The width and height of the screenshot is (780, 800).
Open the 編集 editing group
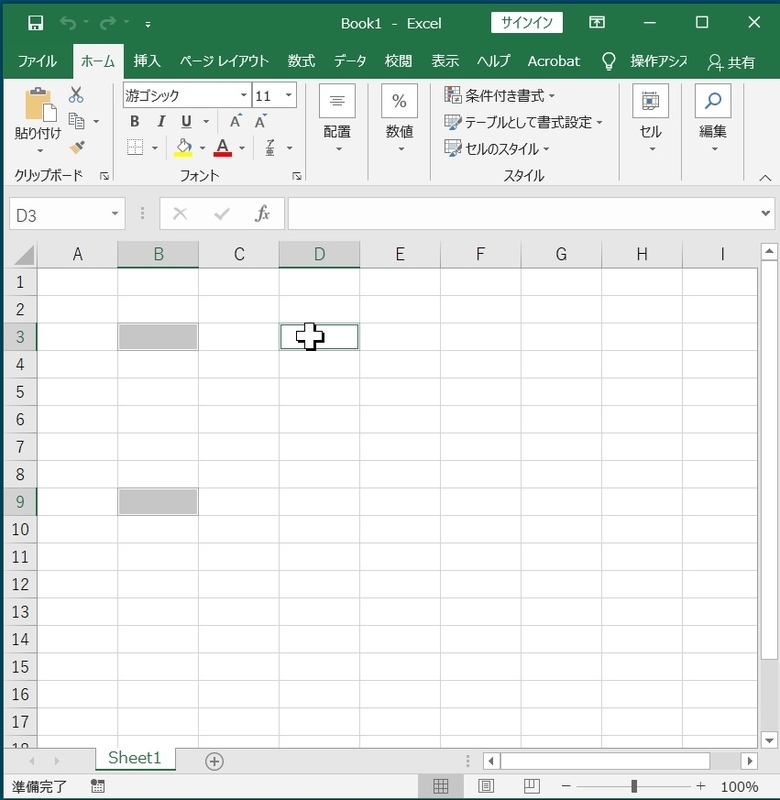click(713, 119)
